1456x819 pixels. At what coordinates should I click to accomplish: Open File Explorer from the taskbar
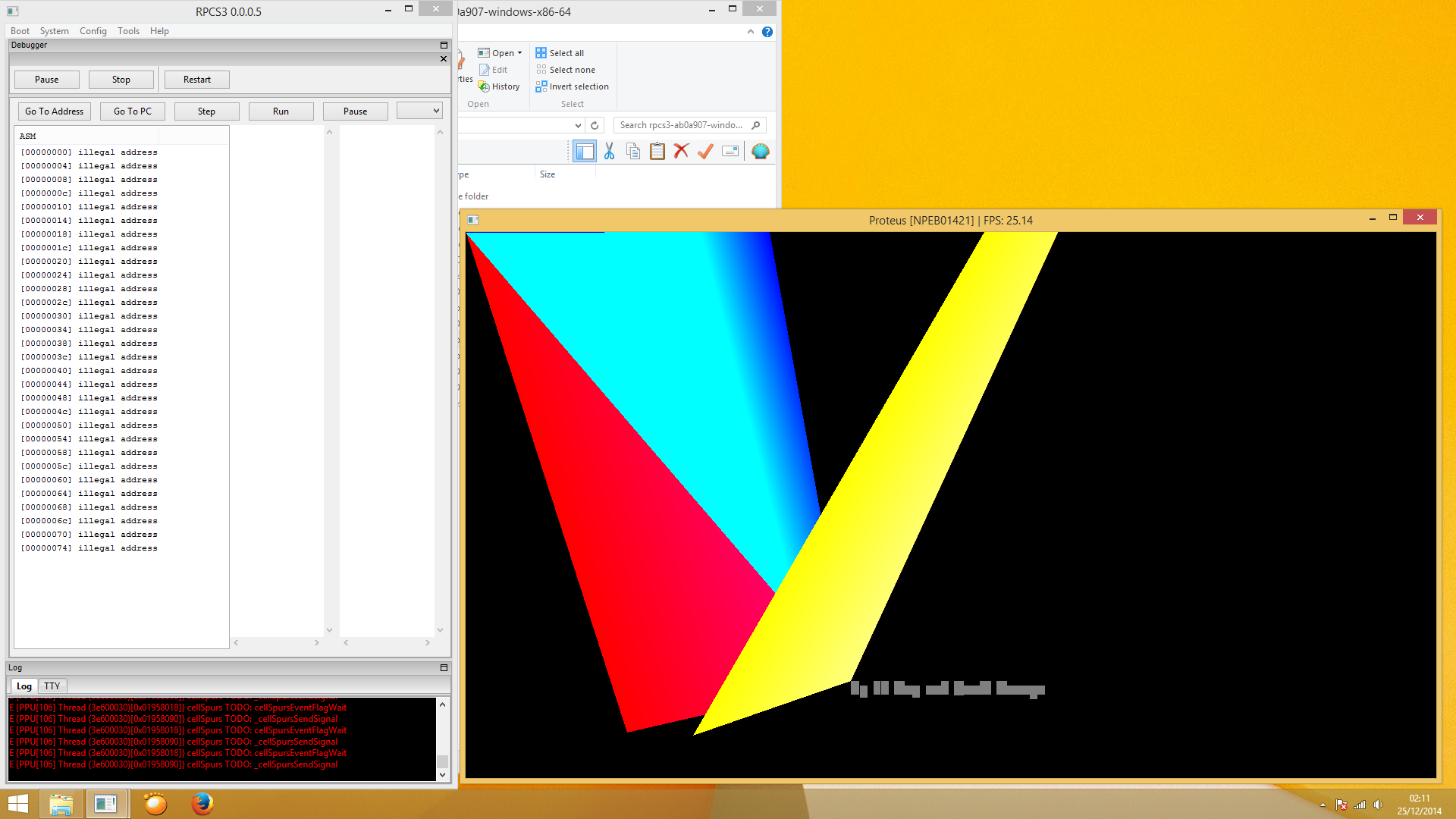coord(61,804)
